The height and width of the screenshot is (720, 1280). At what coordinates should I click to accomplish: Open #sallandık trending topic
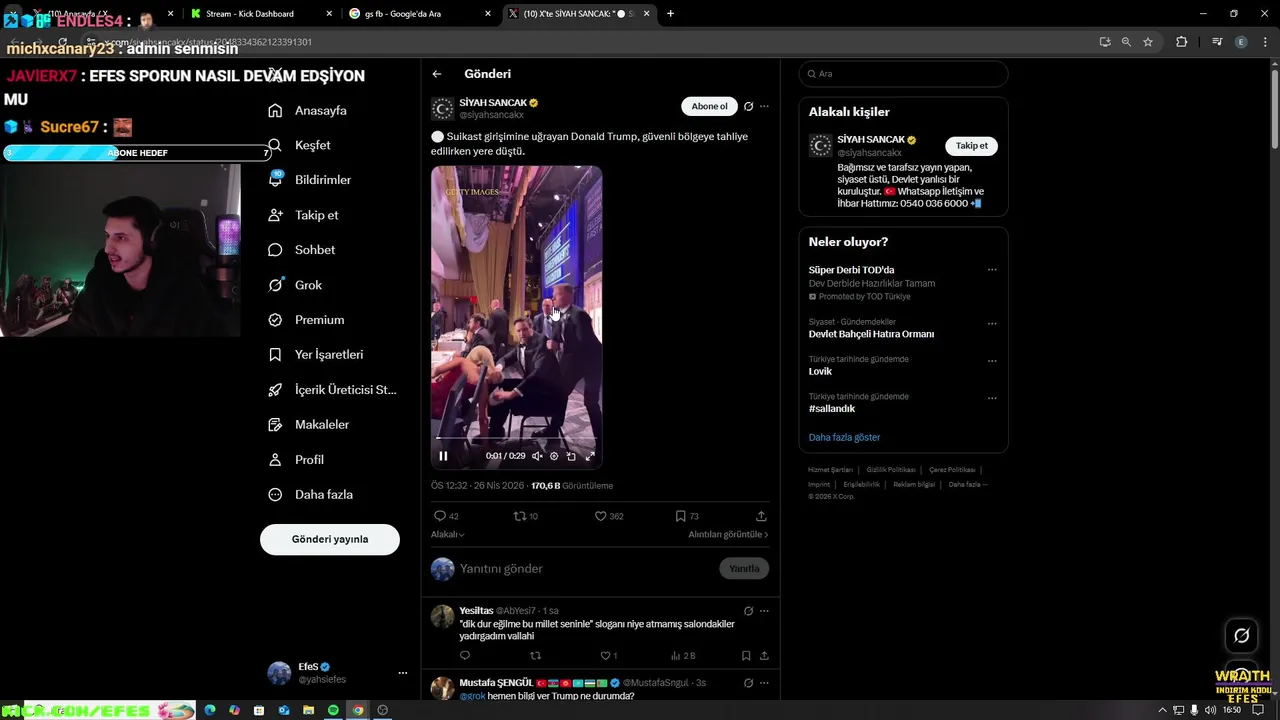(x=832, y=409)
